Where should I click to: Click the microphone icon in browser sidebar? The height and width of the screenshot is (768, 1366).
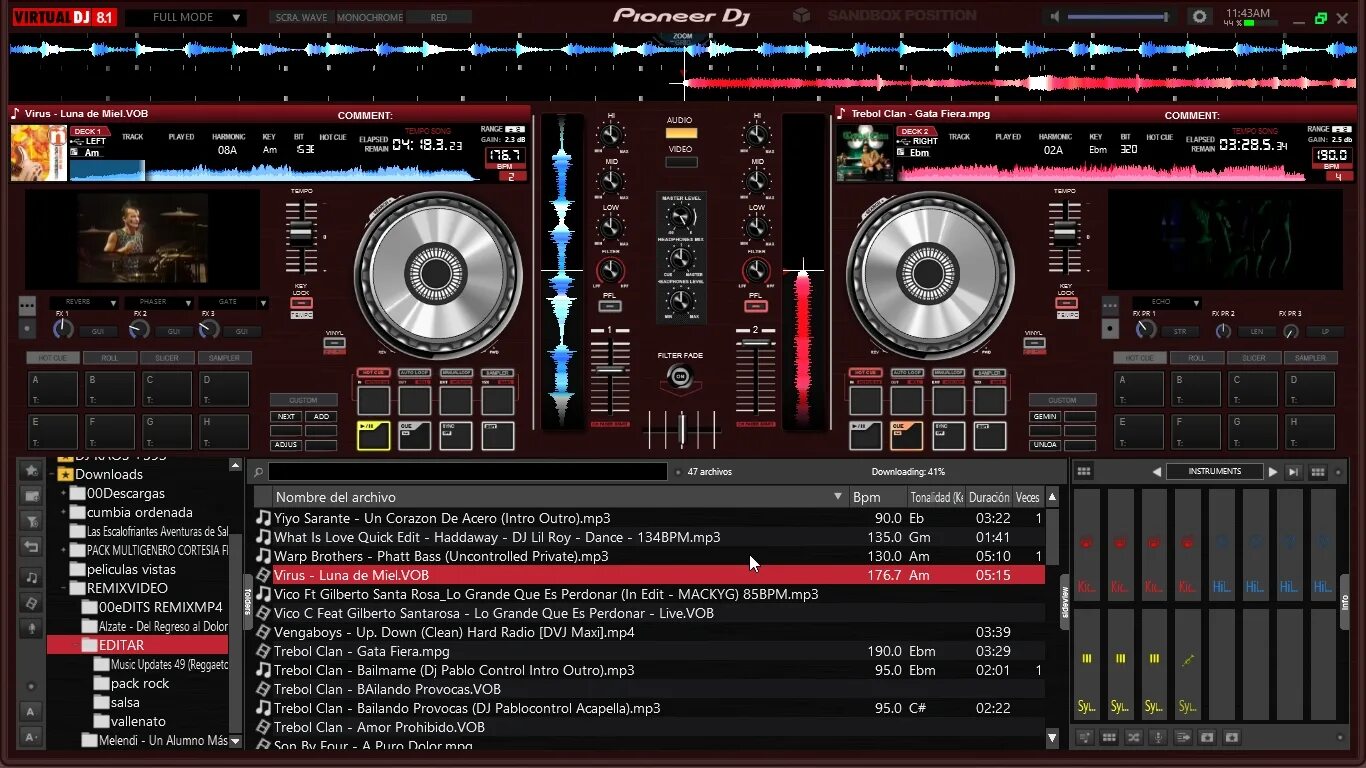coord(31,628)
